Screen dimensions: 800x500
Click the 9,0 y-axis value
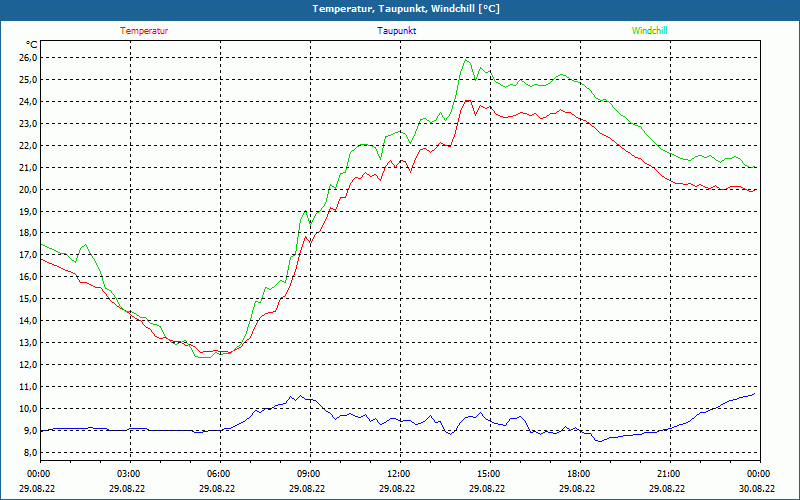[30, 431]
